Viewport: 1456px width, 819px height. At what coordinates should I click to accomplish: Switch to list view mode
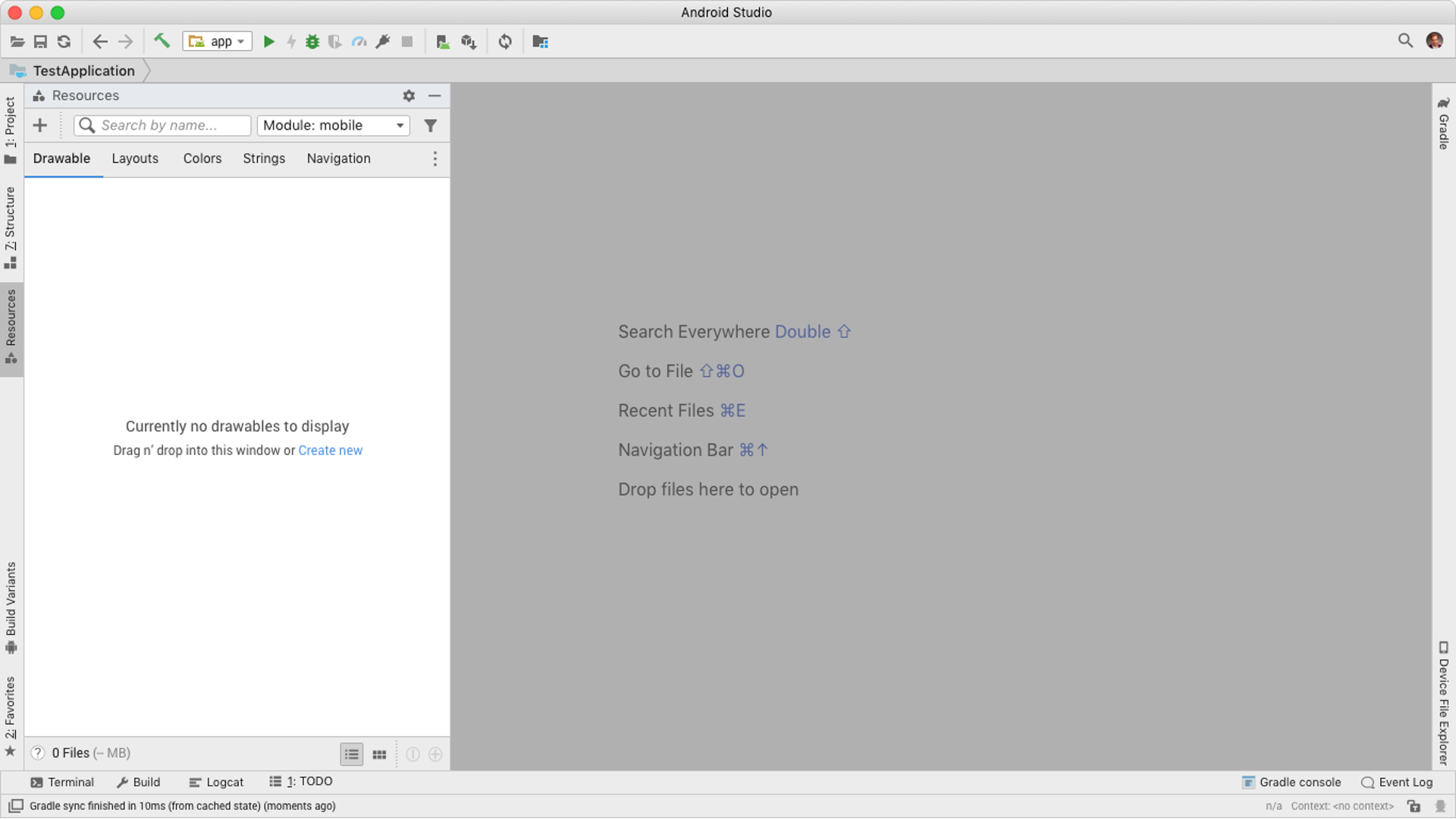pyautogui.click(x=351, y=754)
